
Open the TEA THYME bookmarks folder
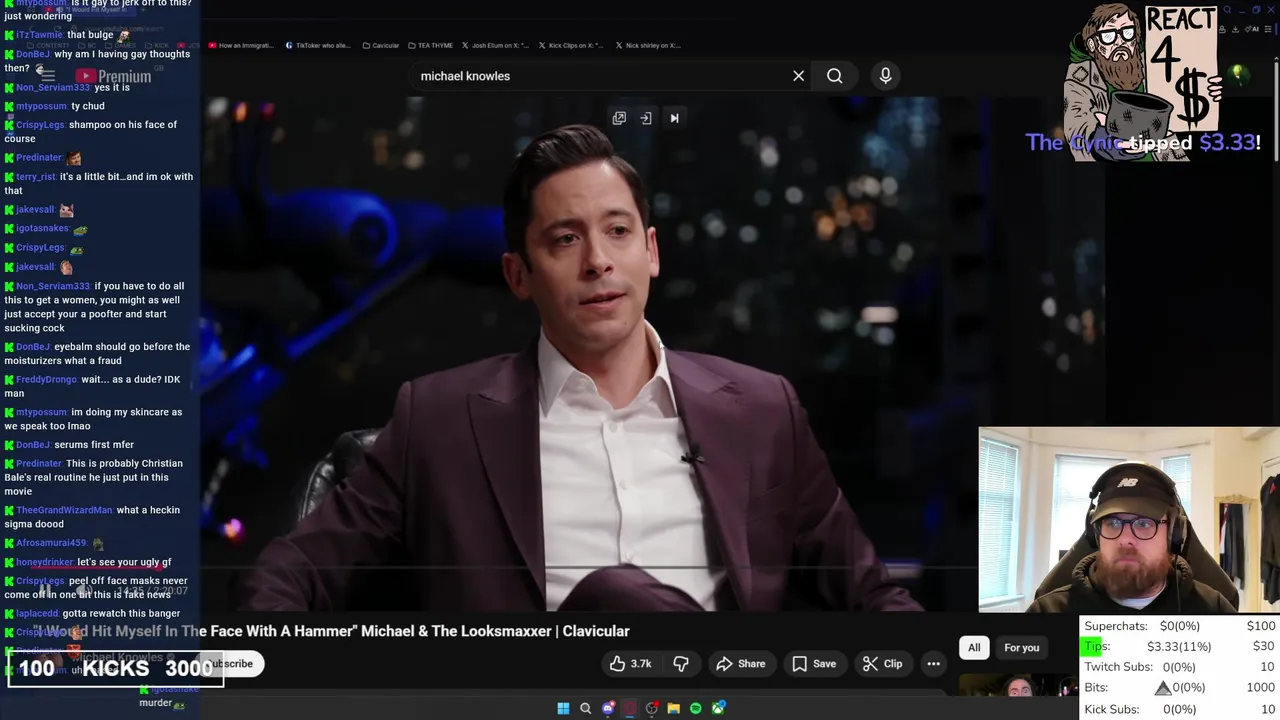coord(430,45)
